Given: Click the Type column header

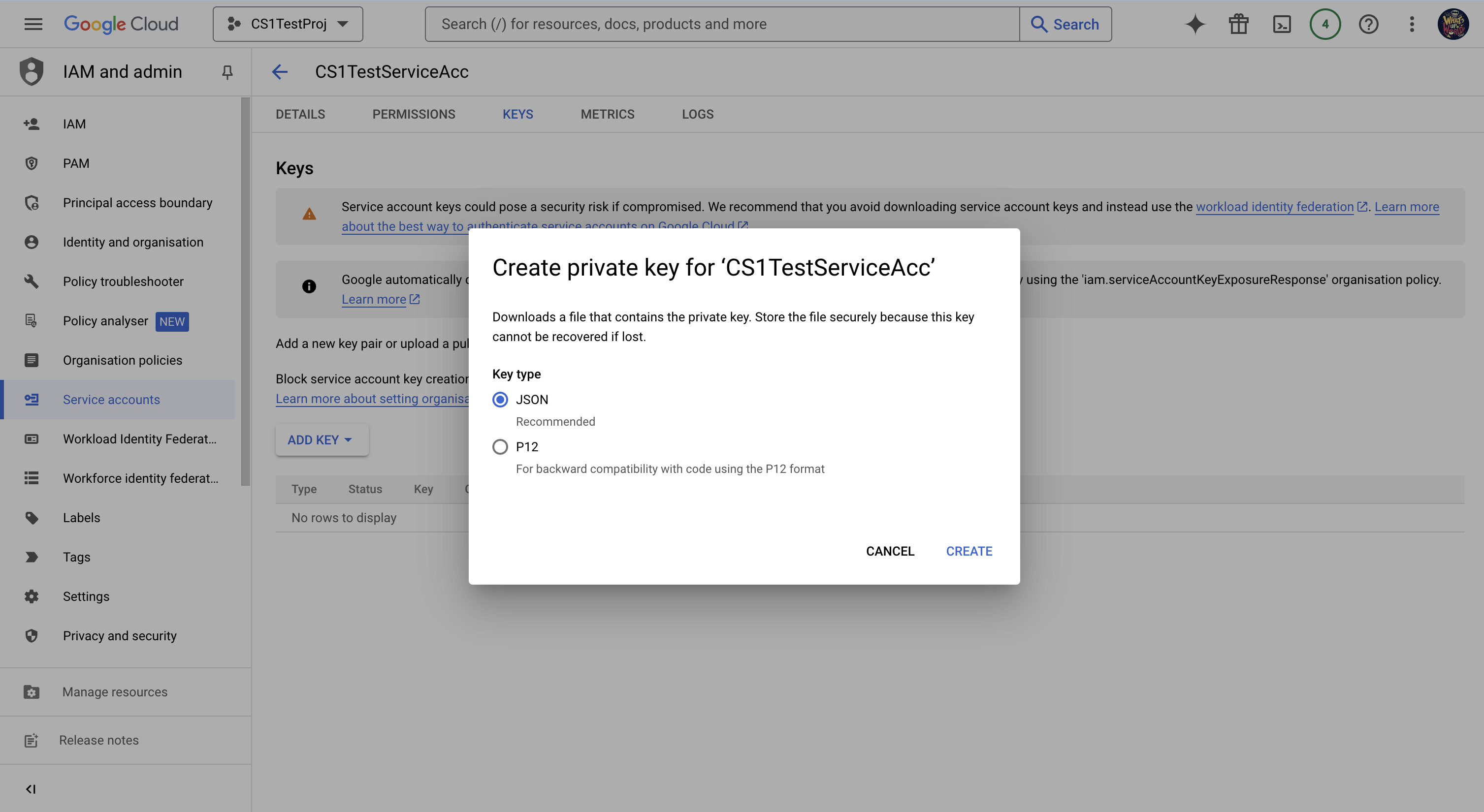Looking at the screenshot, I should pyautogui.click(x=304, y=489).
